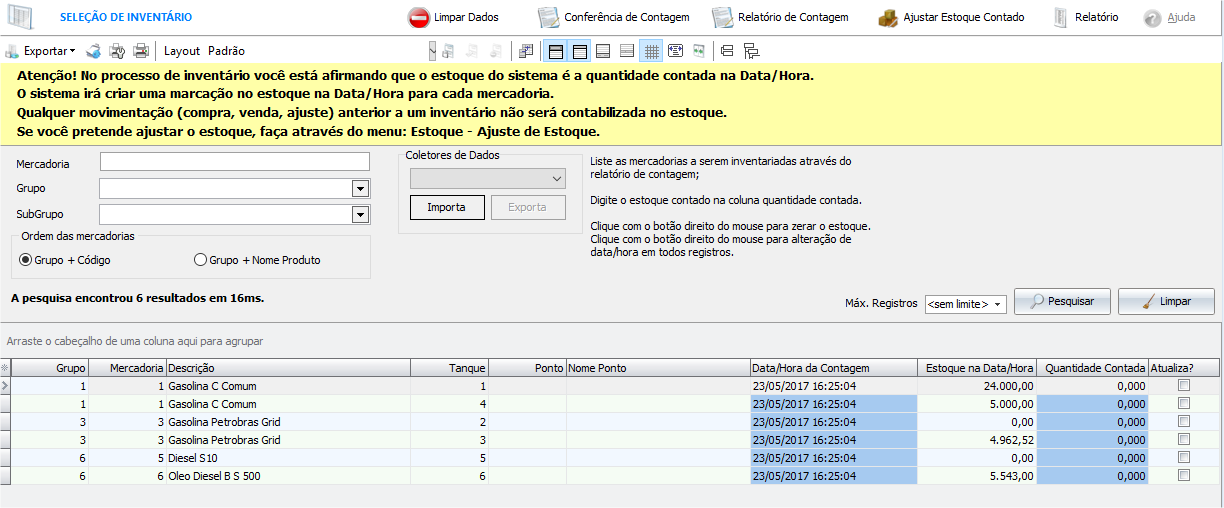Click the blue-globe icon right of Exportar
This screenshot has height=508, width=1224.
click(93, 50)
